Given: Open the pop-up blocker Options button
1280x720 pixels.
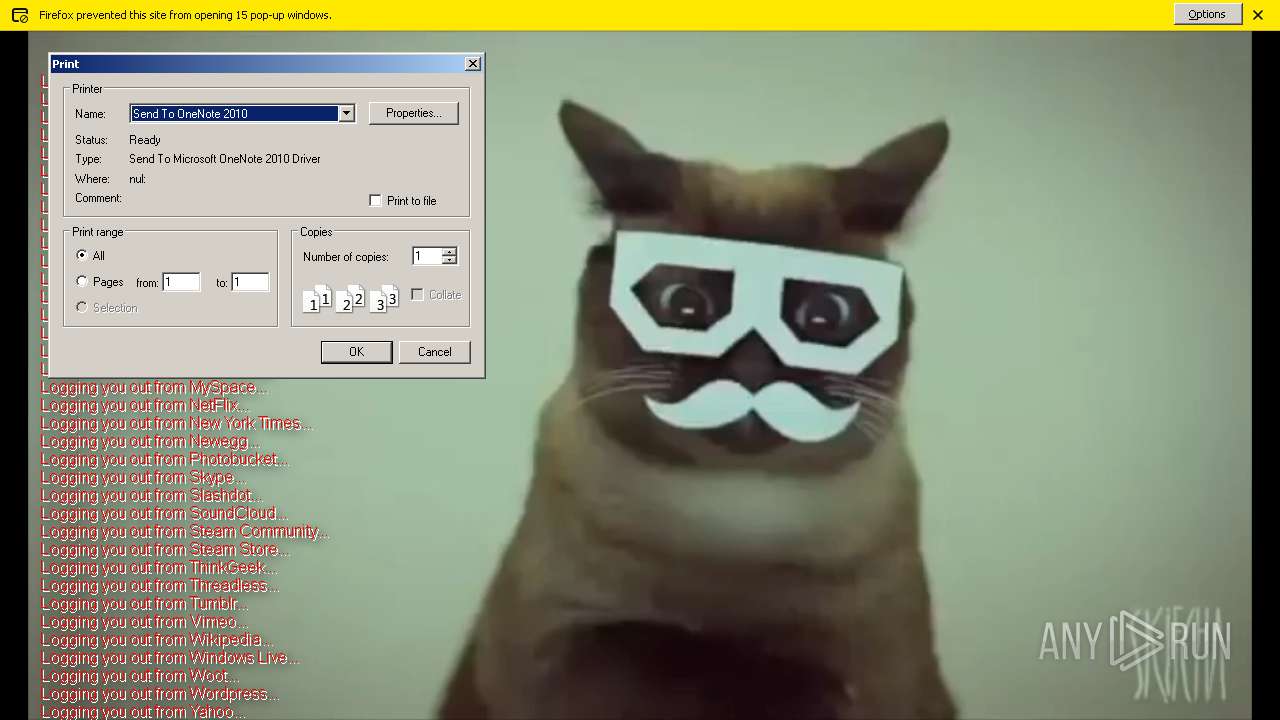Looking at the screenshot, I should click(x=1207, y=14).
